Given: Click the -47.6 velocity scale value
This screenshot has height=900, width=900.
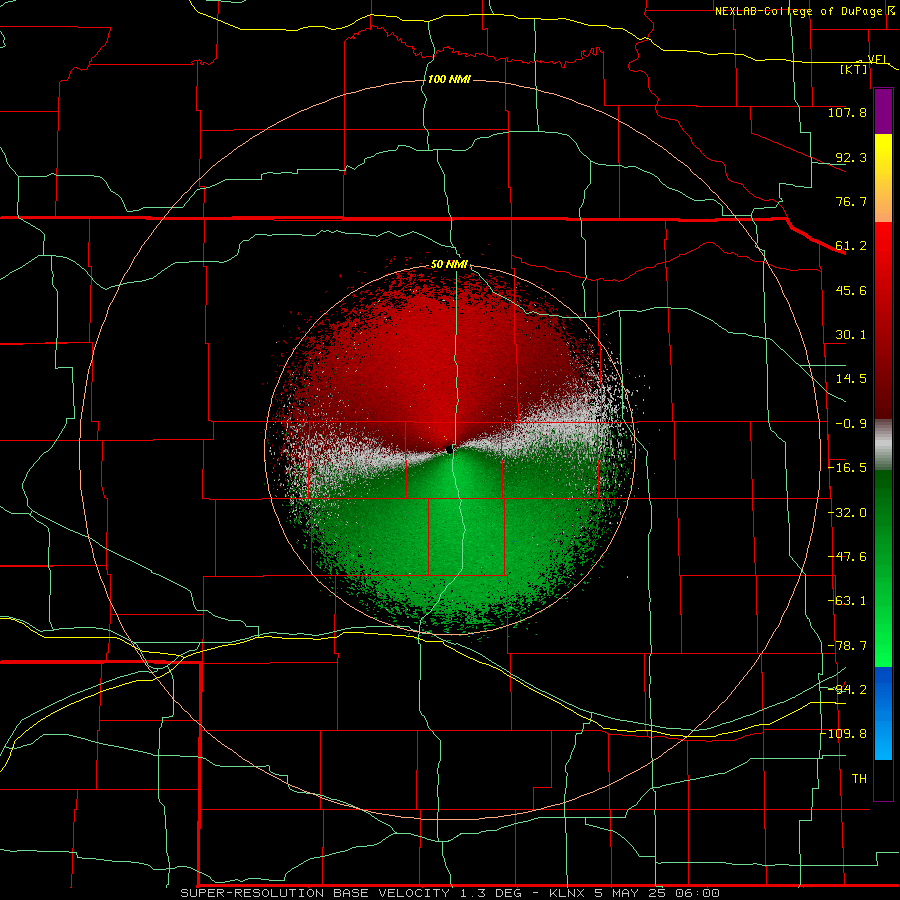Looking at the screenshot, I should tap(847, 557).
